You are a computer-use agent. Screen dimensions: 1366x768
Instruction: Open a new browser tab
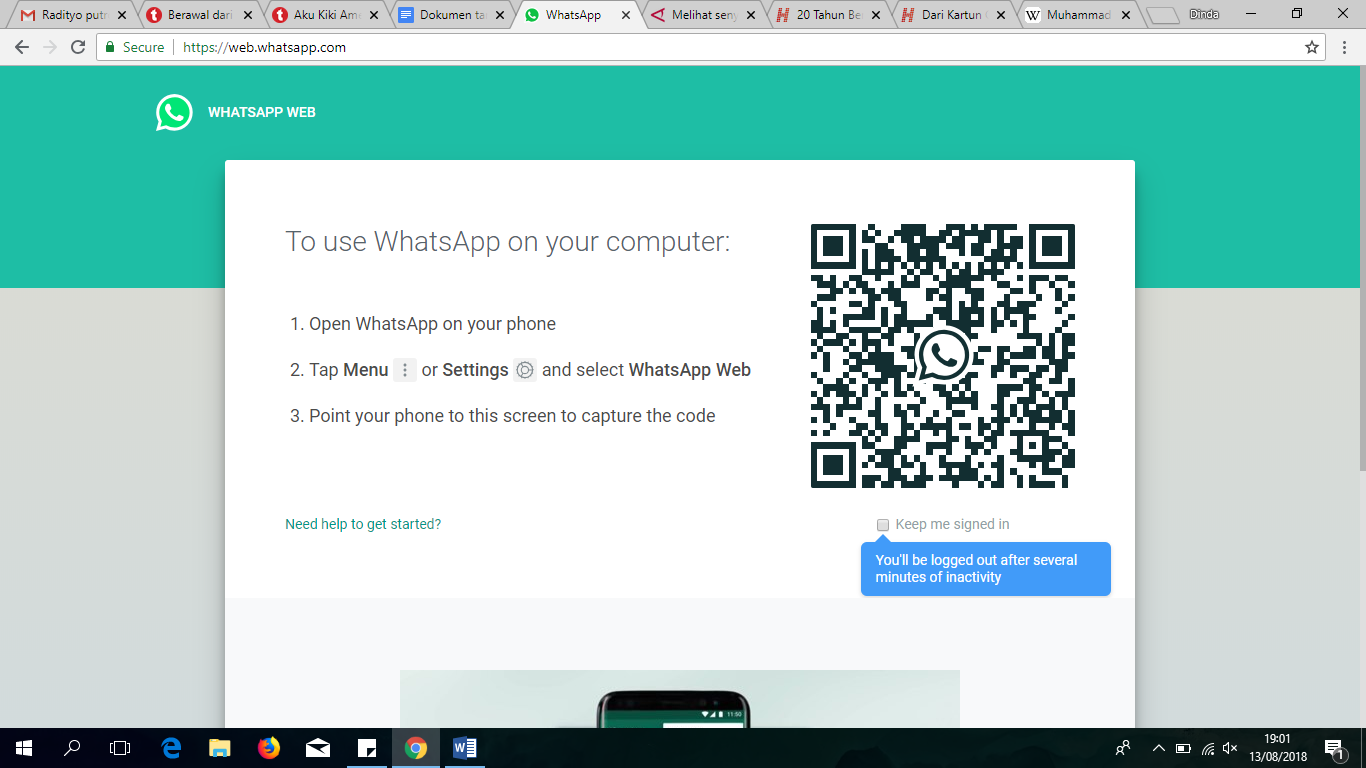coord(1162,16)
